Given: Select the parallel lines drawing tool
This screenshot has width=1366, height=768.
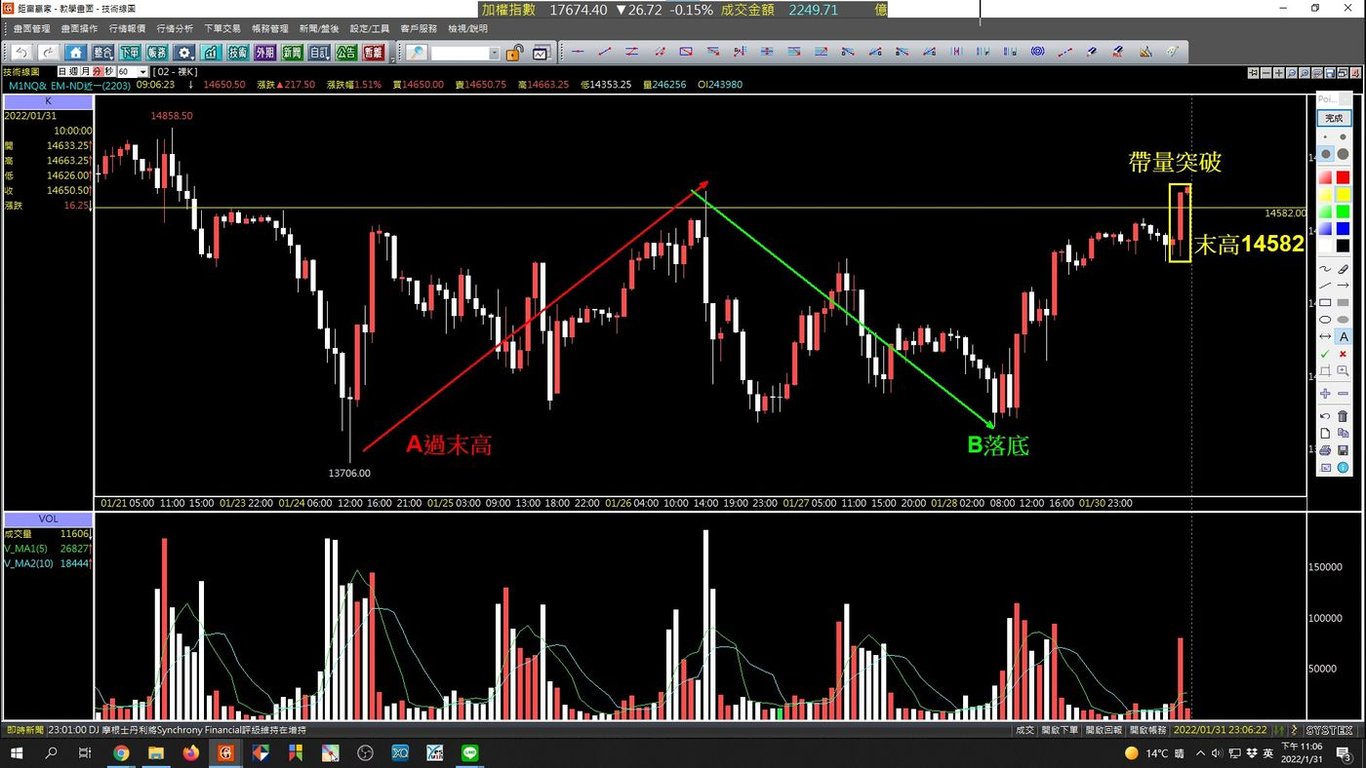Looking at the screenshot, I should 632,51.
